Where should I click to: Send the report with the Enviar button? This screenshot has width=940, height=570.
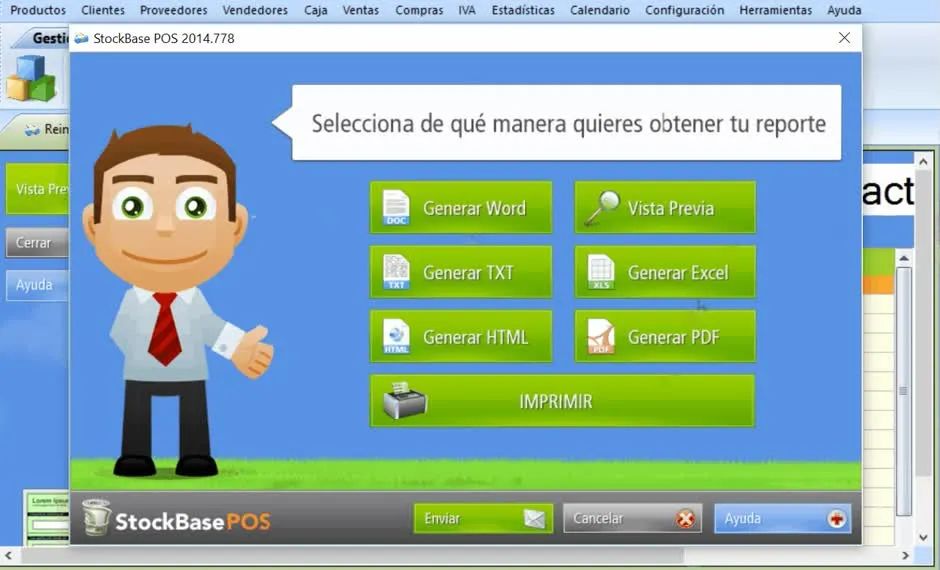coord(483,518)
